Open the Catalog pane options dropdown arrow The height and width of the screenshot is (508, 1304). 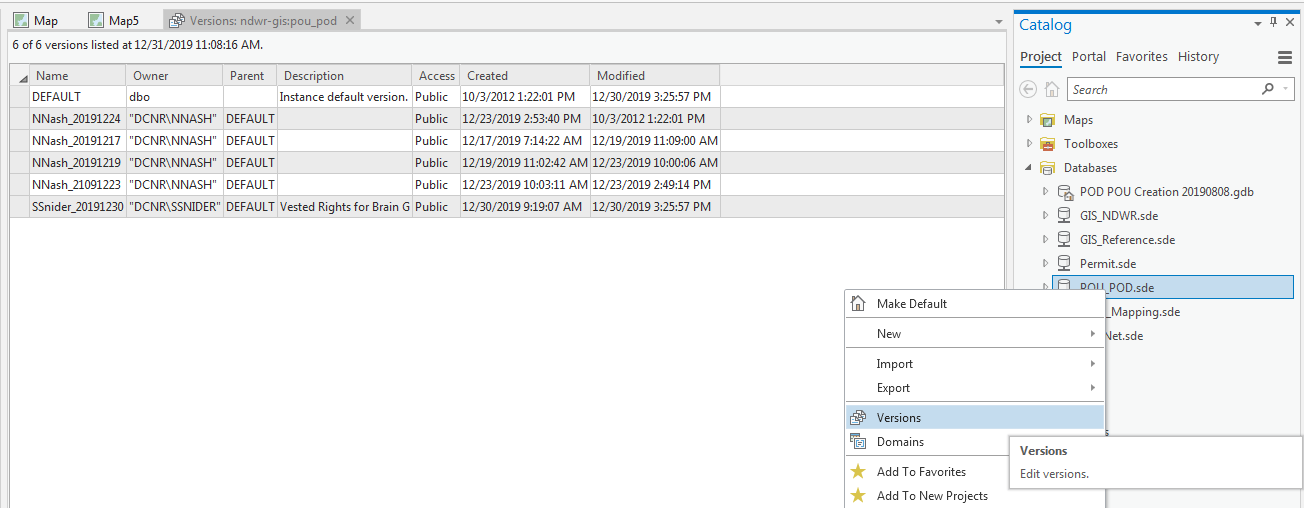[1258, 23]
